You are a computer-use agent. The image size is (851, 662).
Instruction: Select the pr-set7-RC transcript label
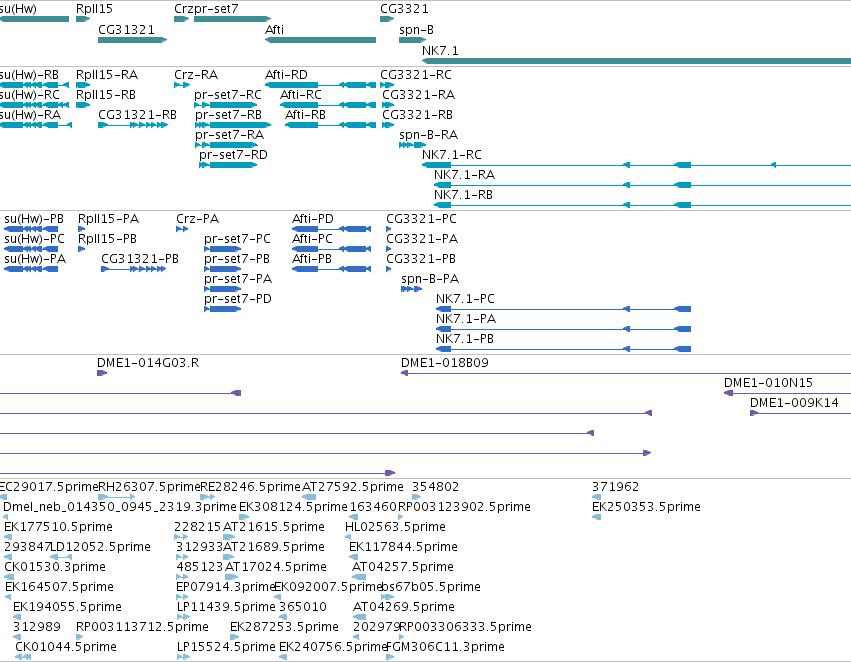point(228,95)
